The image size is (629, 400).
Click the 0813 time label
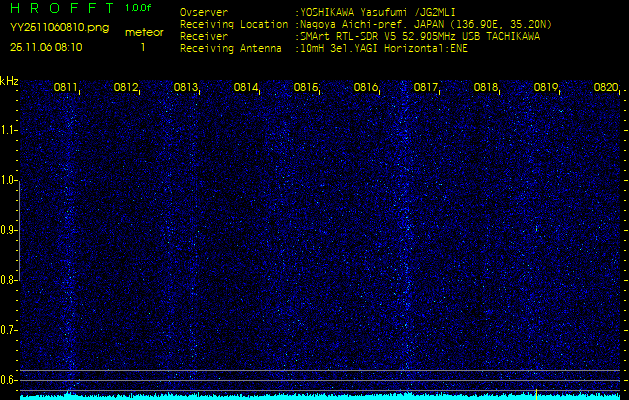[186, 87]
